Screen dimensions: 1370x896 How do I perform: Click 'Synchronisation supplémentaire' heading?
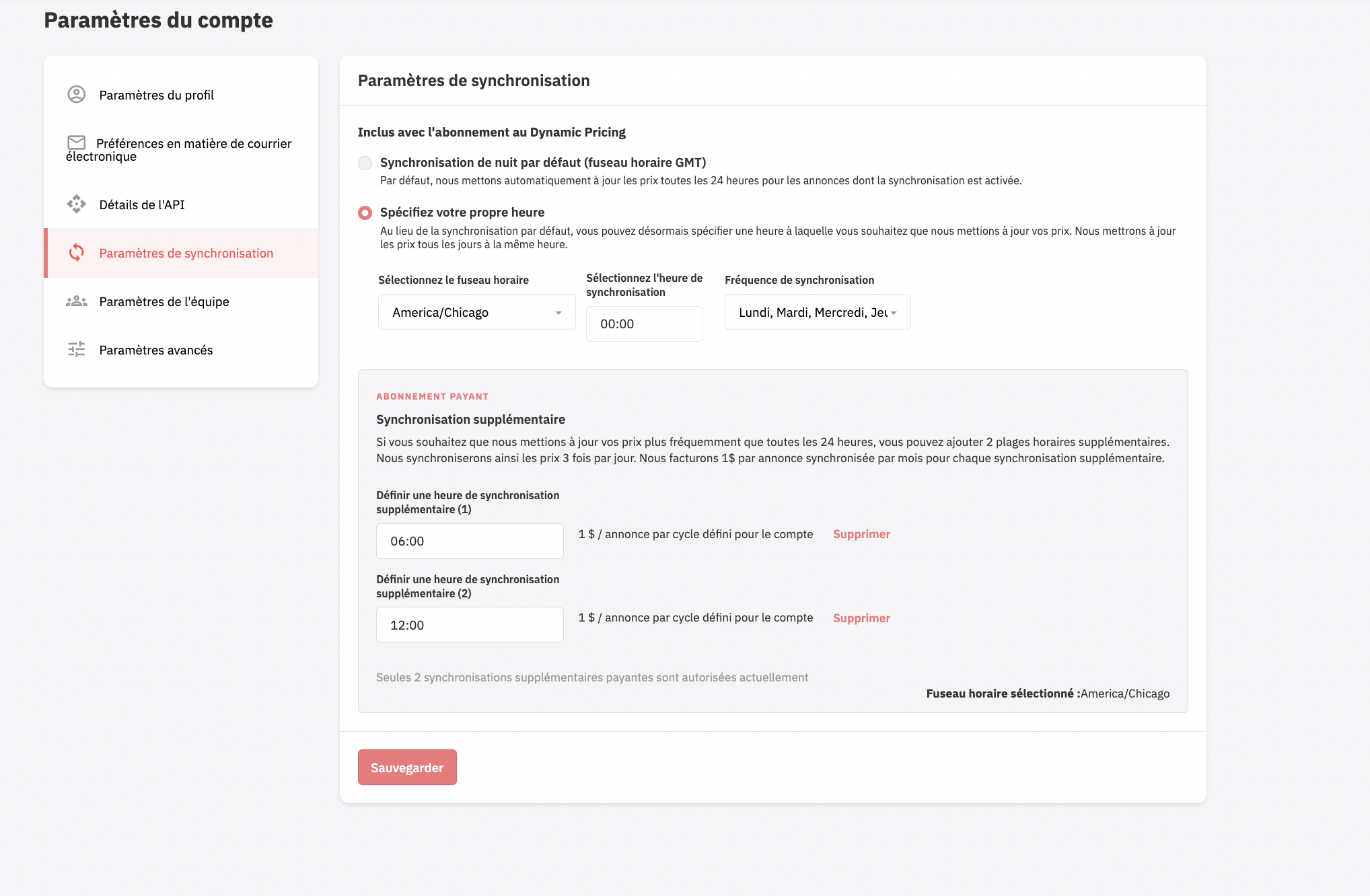[x=470, y=419]
